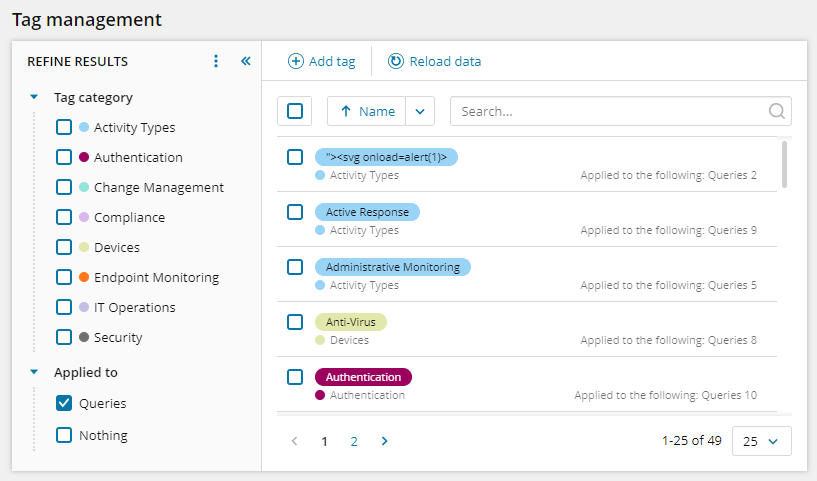
Task: Select the svg onload tag row checkbox
Action: click(295, 157)
